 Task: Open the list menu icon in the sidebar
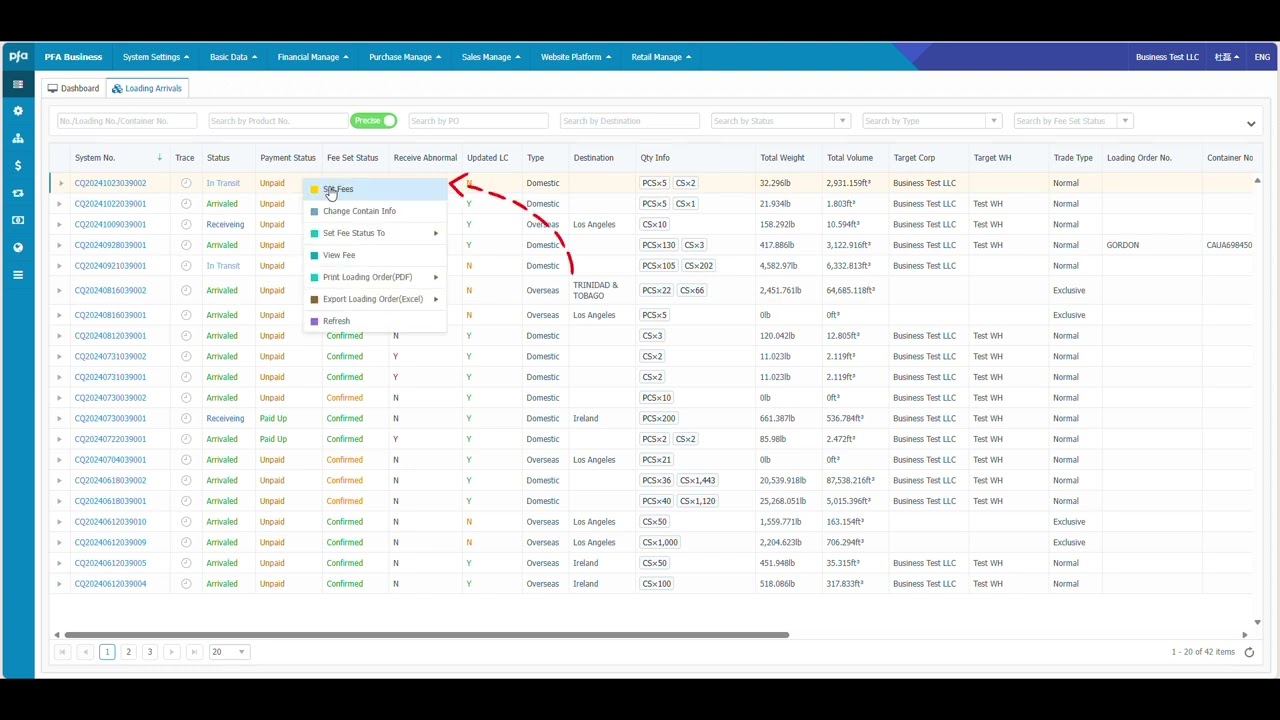coord(18,84)
